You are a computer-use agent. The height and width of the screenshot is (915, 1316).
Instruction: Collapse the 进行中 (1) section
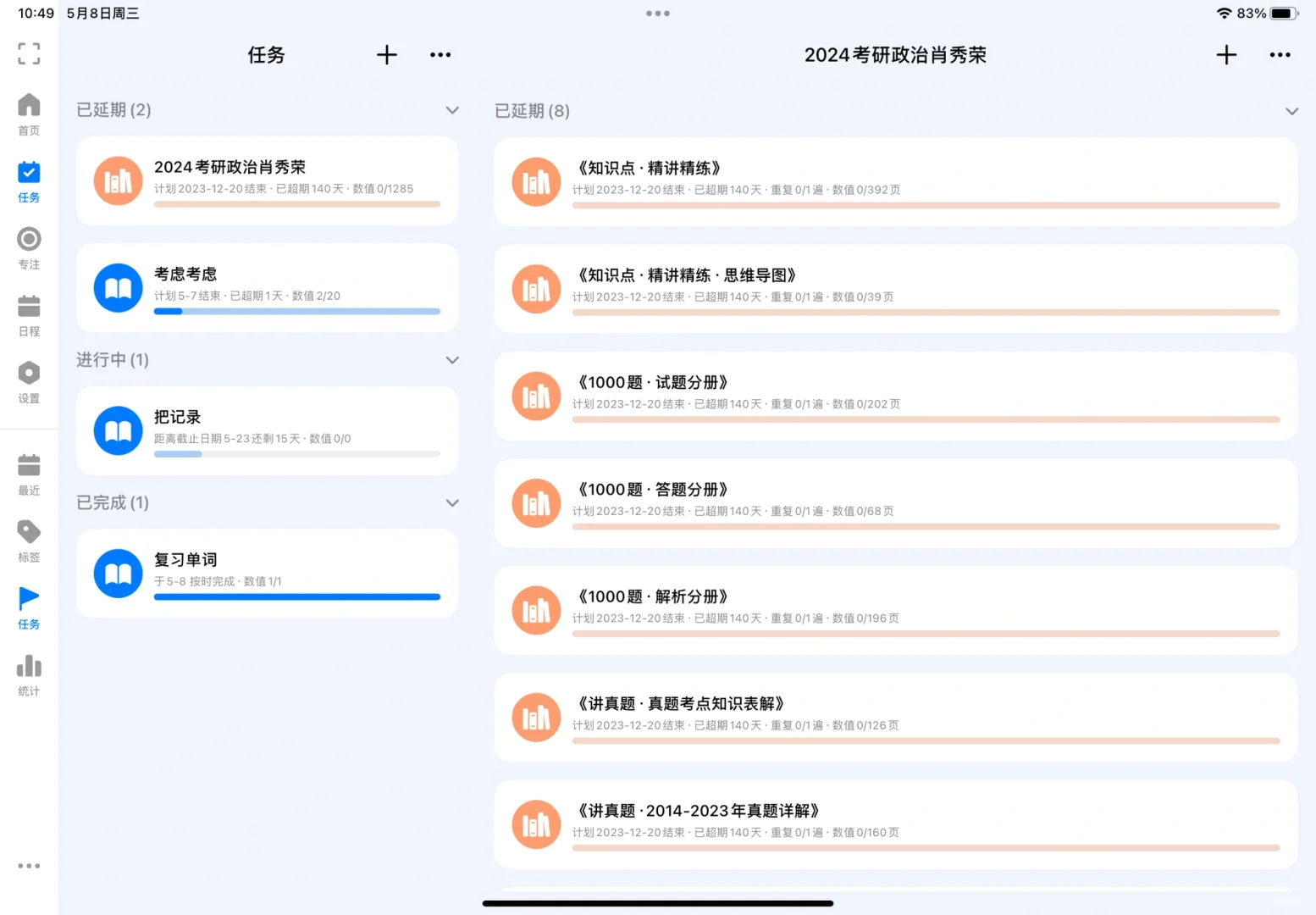[452, 360]
